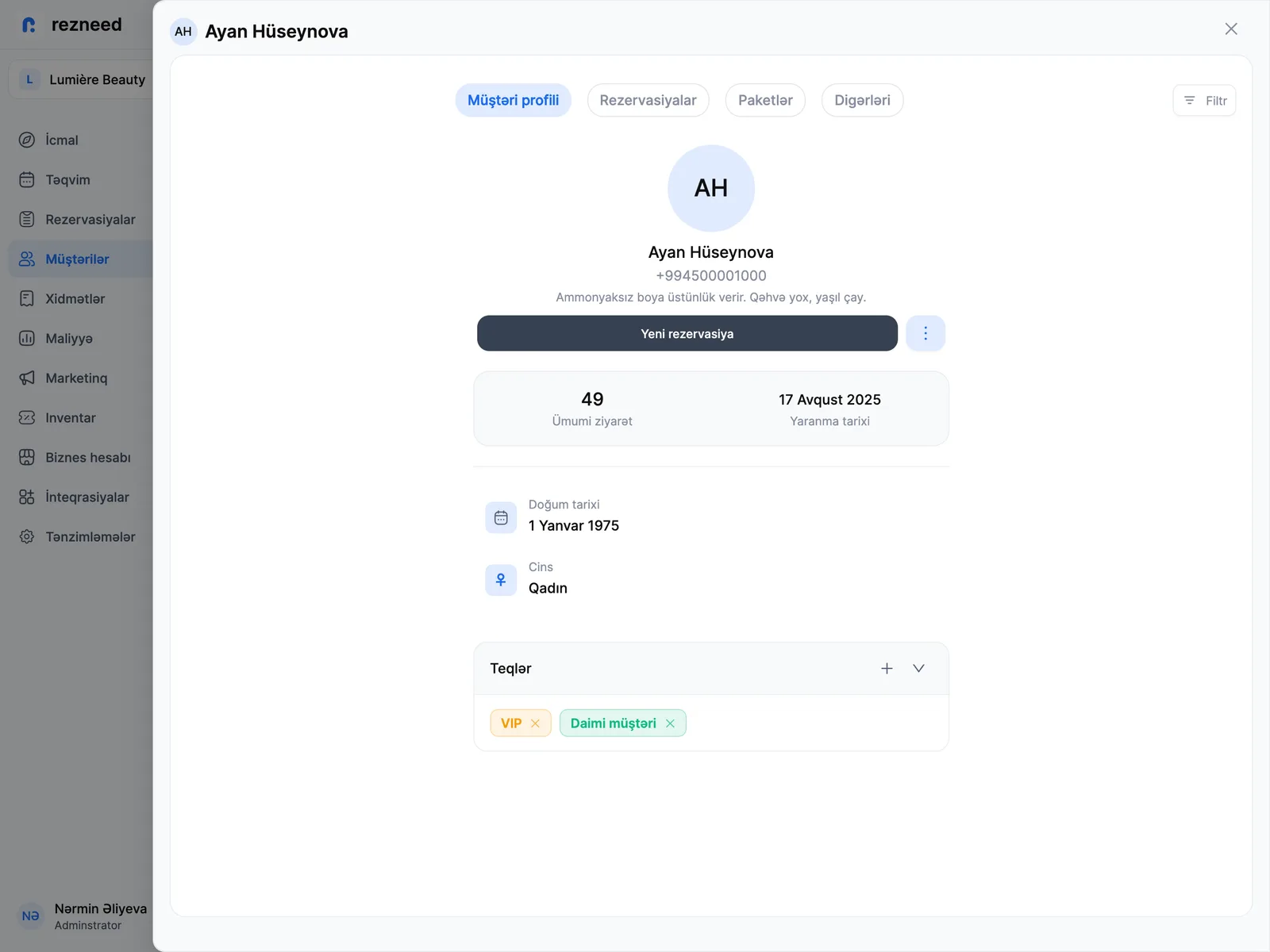Open Təqvim calendar icon in sidebar
The height and width of the screenshot is (952, 1270).
(27, 179)
